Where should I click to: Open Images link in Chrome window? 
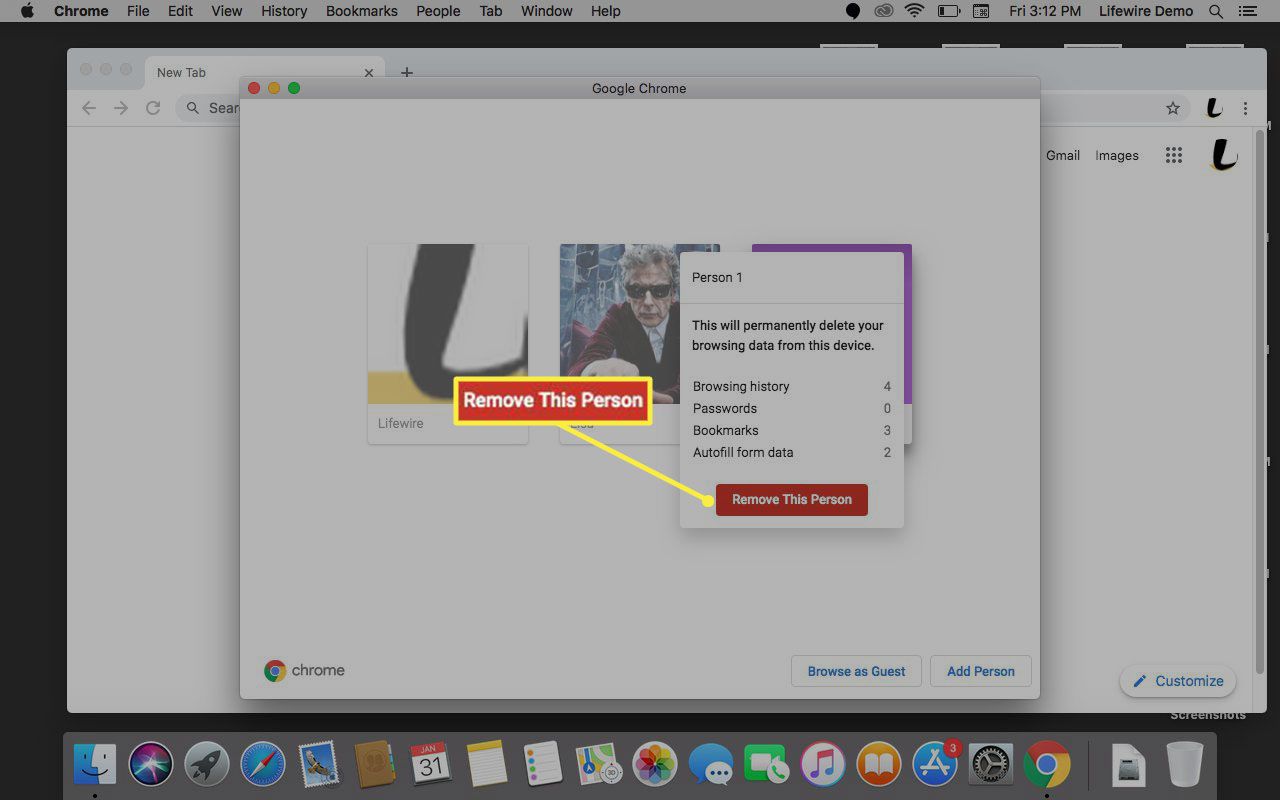click(1117, 155)
